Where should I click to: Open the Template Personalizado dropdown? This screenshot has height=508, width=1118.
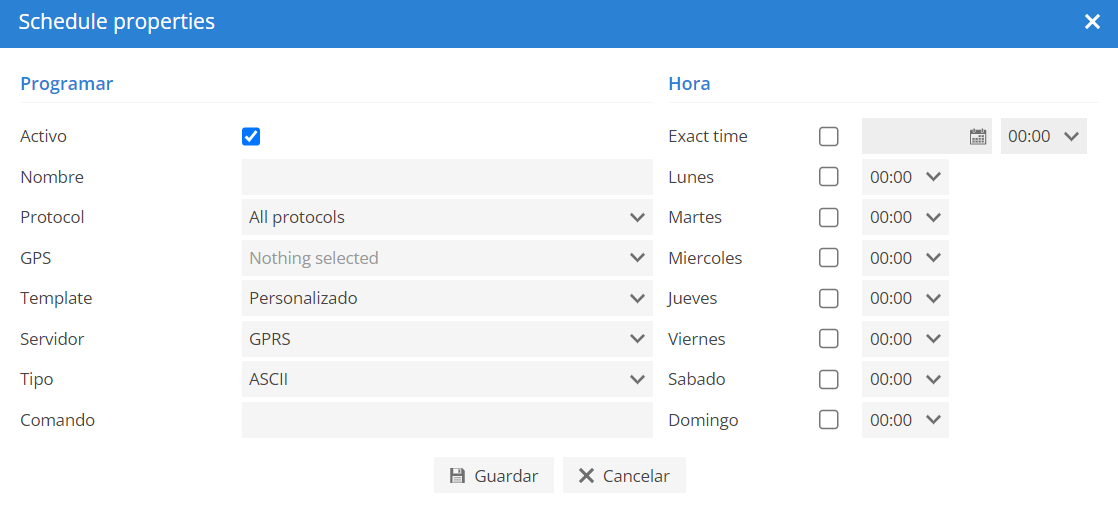click(x=447, y=298)
